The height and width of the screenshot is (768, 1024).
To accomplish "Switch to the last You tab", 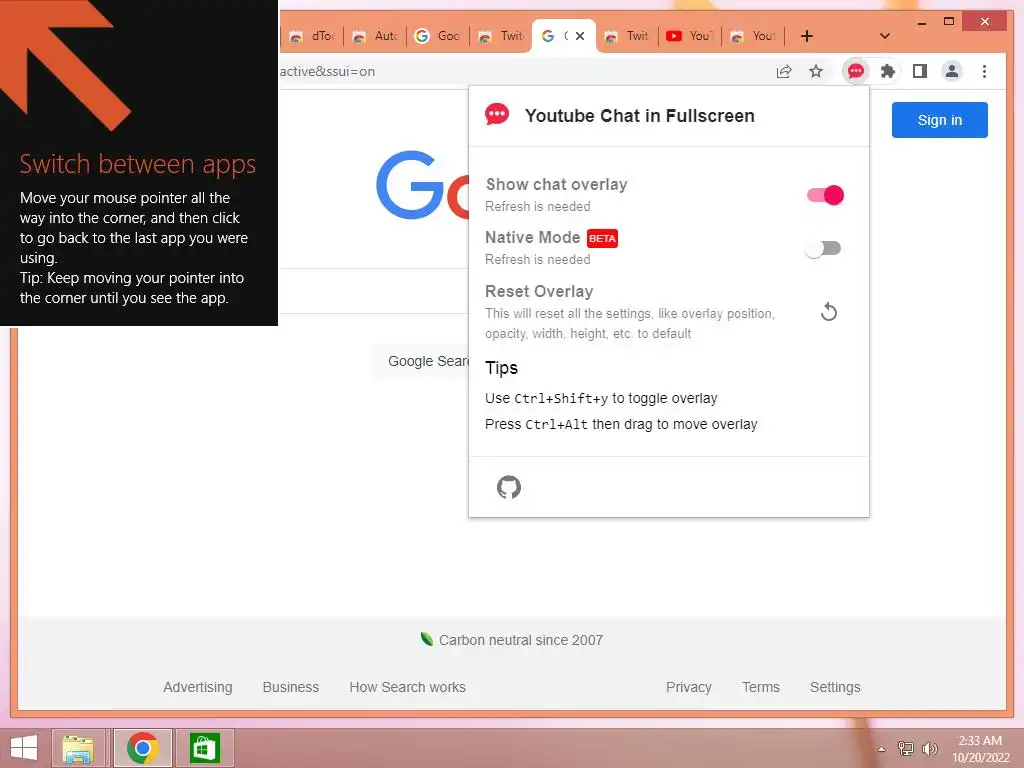I will pyautogui.click(x=753, y=36).
